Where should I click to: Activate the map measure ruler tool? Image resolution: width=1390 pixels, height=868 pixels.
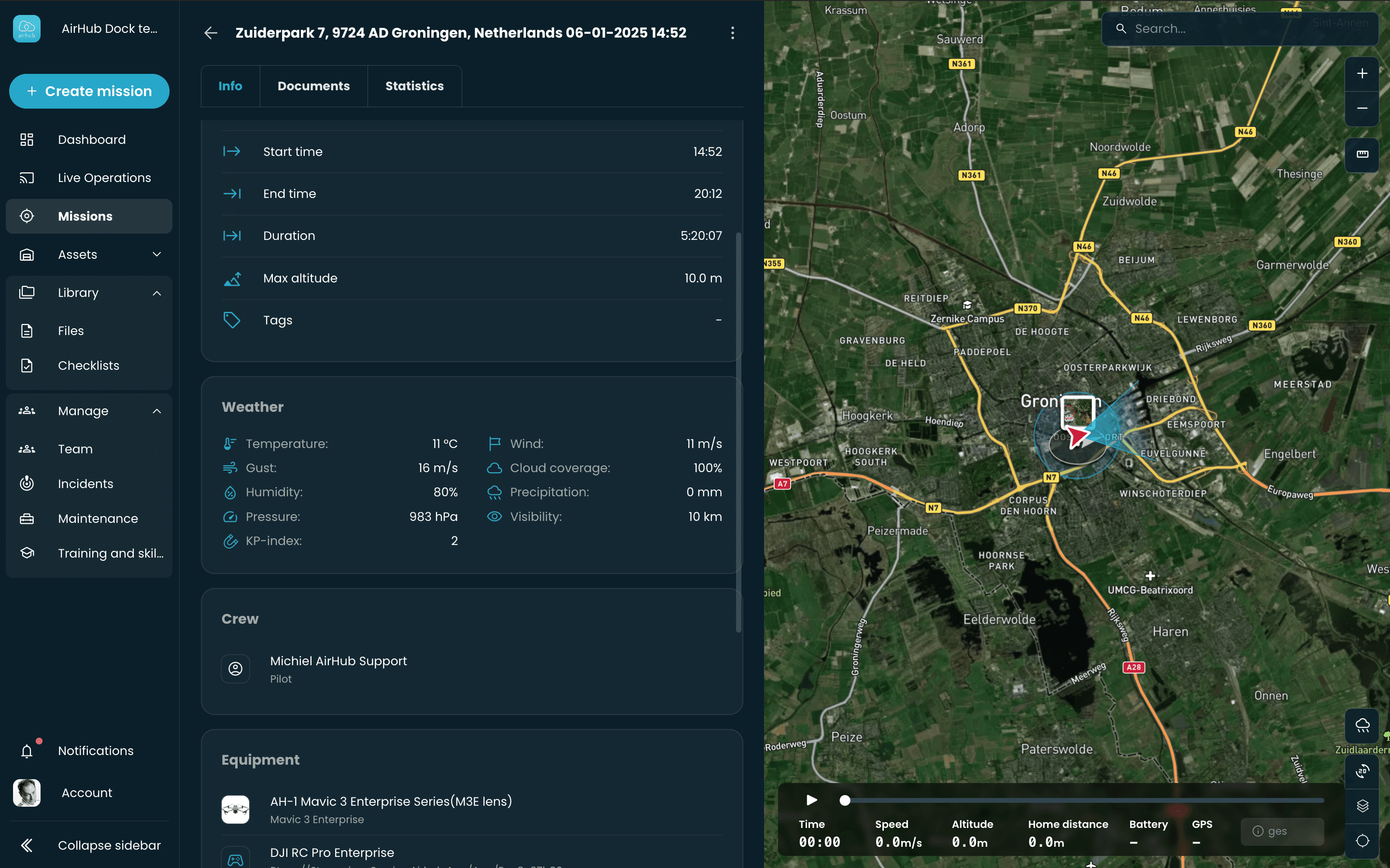tap(1362, 154)
